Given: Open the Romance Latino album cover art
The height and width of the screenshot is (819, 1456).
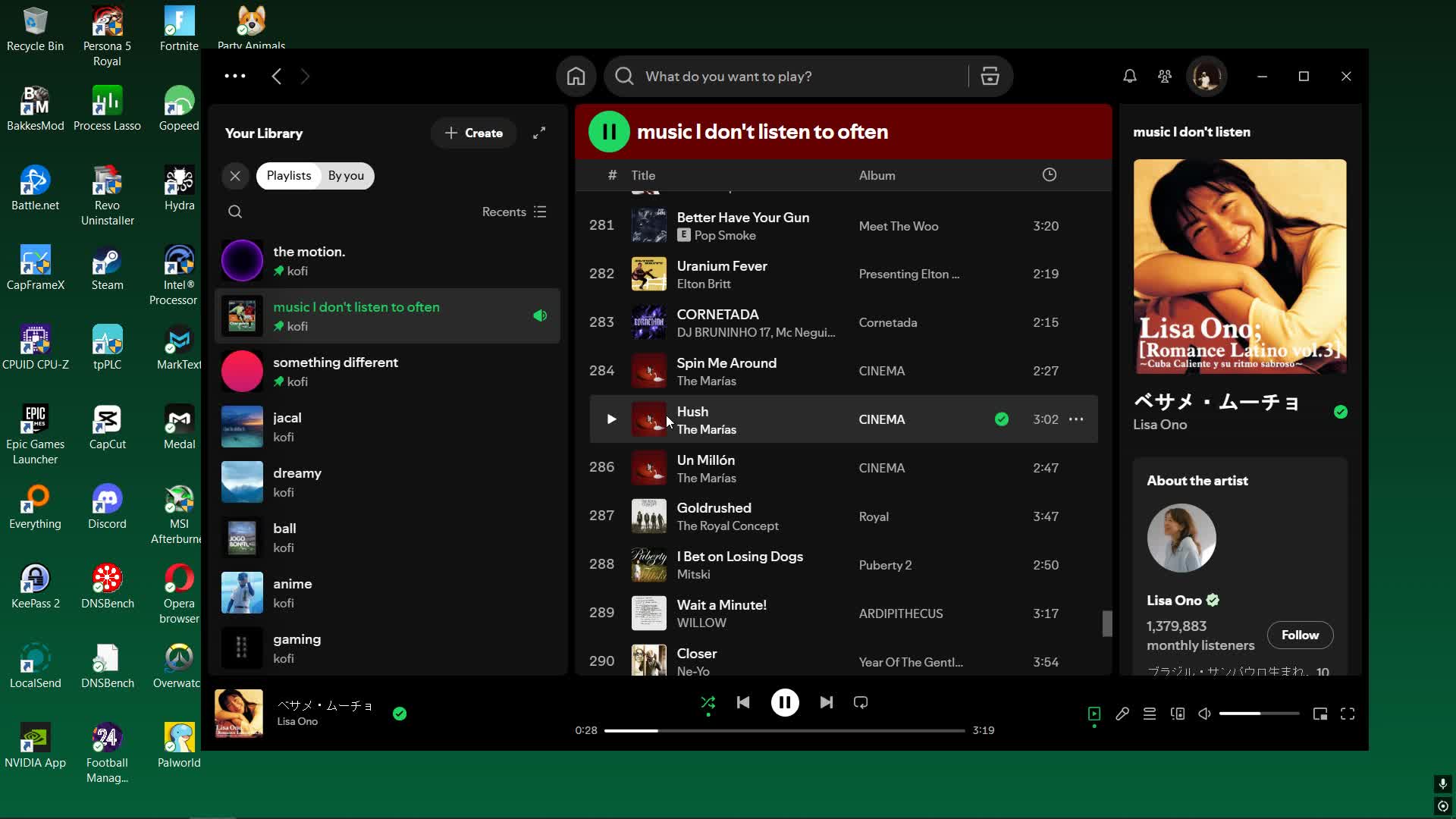Looking at the screenshot, I should pyautogui.click(x=1240, y=266).
